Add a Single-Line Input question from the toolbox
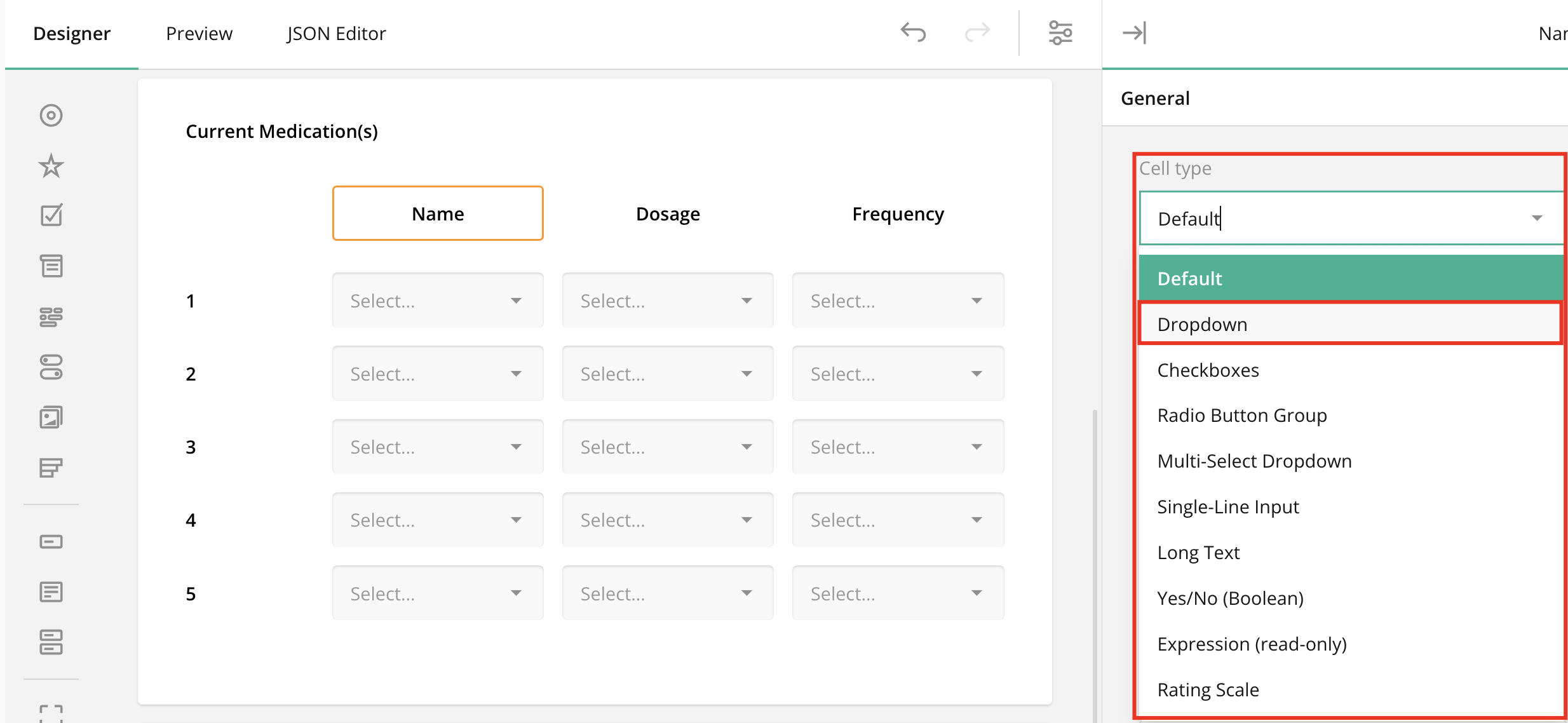 point(51,541)
